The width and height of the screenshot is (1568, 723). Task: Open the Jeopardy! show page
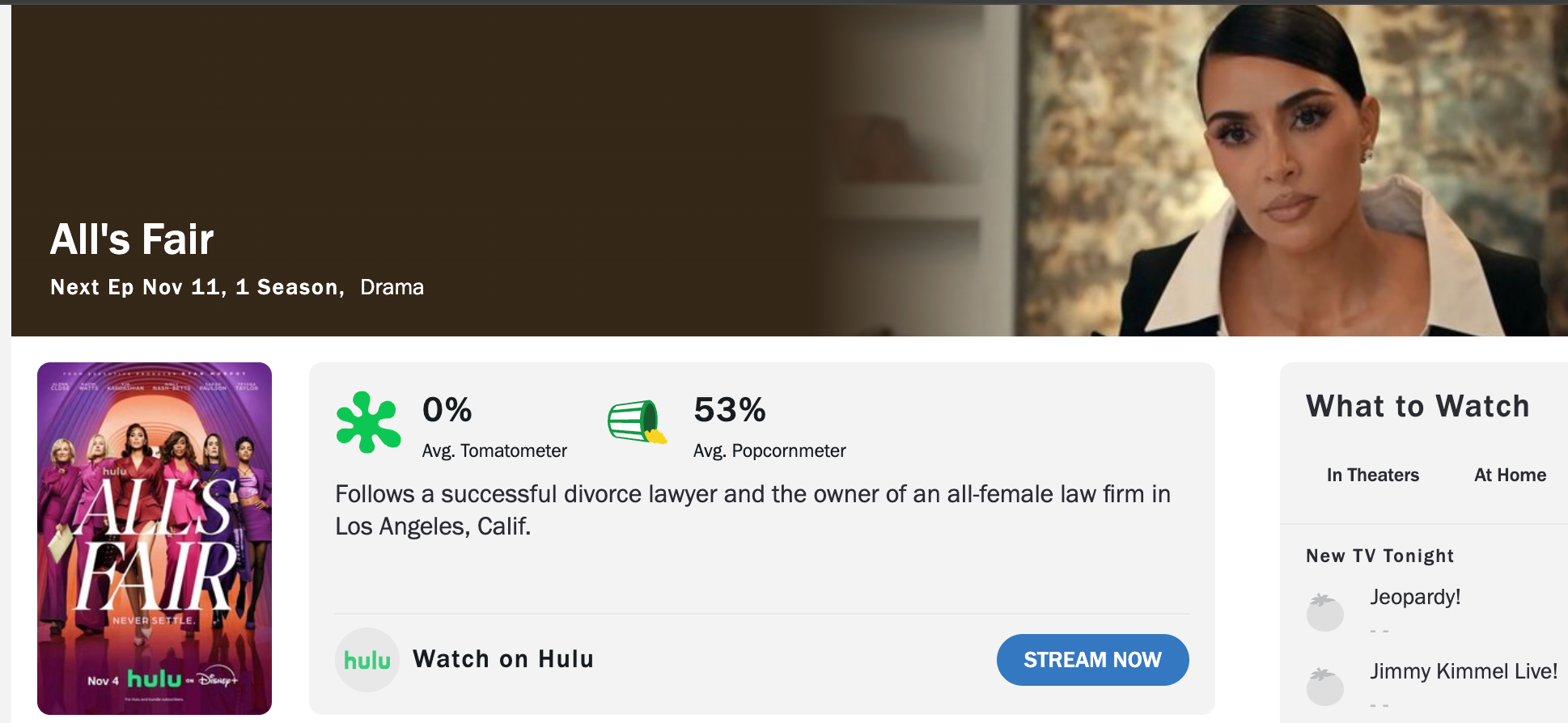(x=1415, y=597)
